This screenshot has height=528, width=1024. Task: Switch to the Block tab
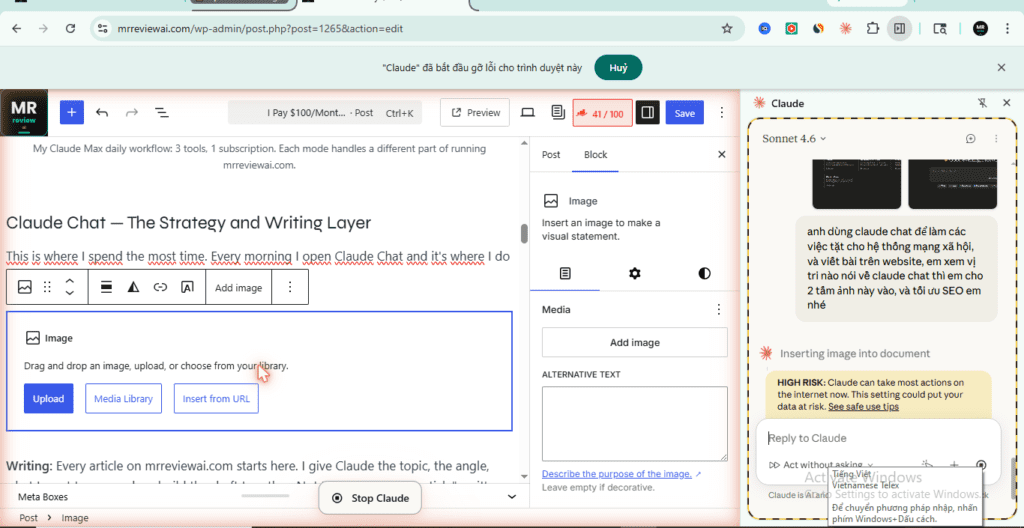(596, 155)
